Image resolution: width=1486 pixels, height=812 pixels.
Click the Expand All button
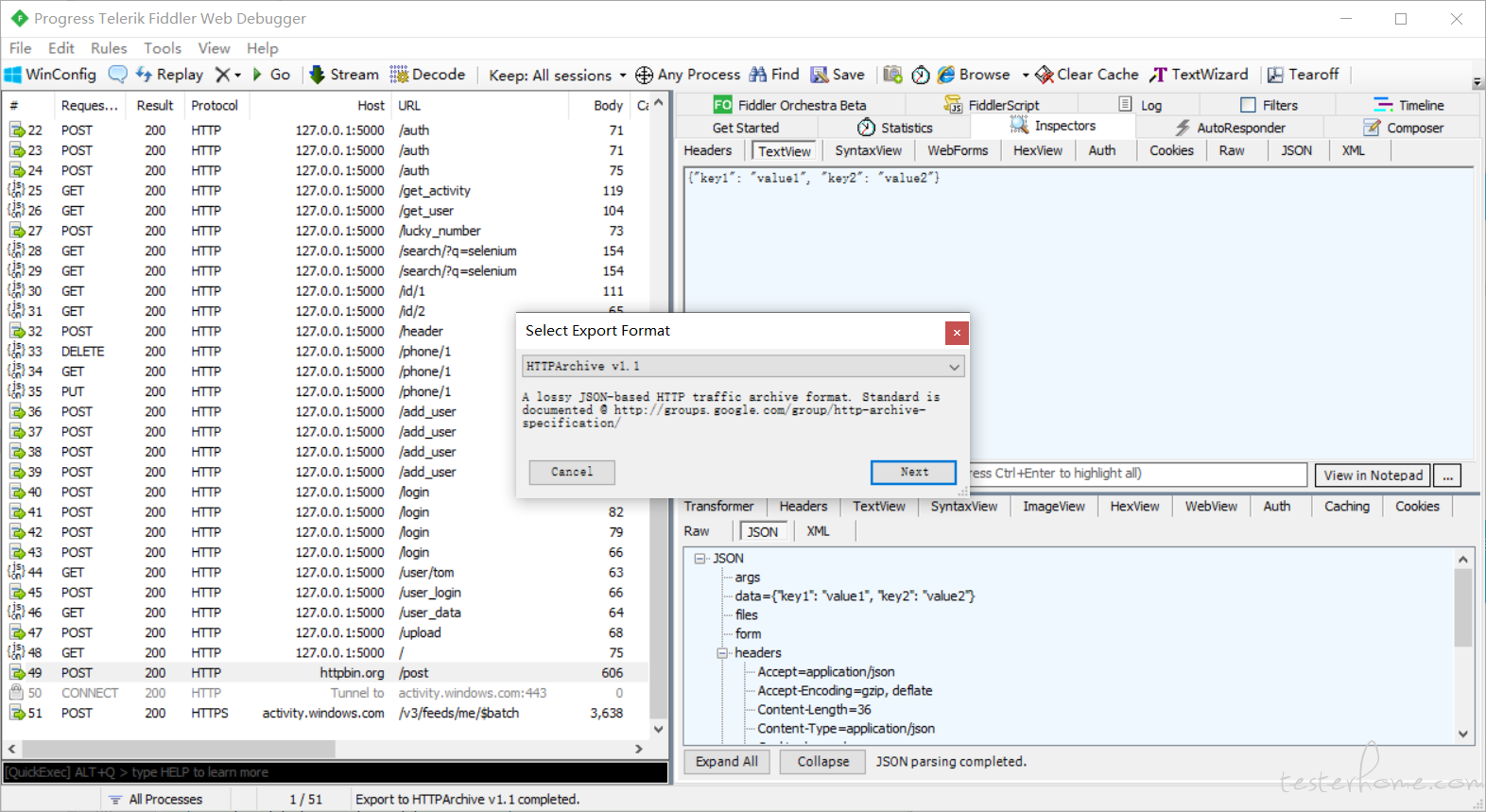727,762
